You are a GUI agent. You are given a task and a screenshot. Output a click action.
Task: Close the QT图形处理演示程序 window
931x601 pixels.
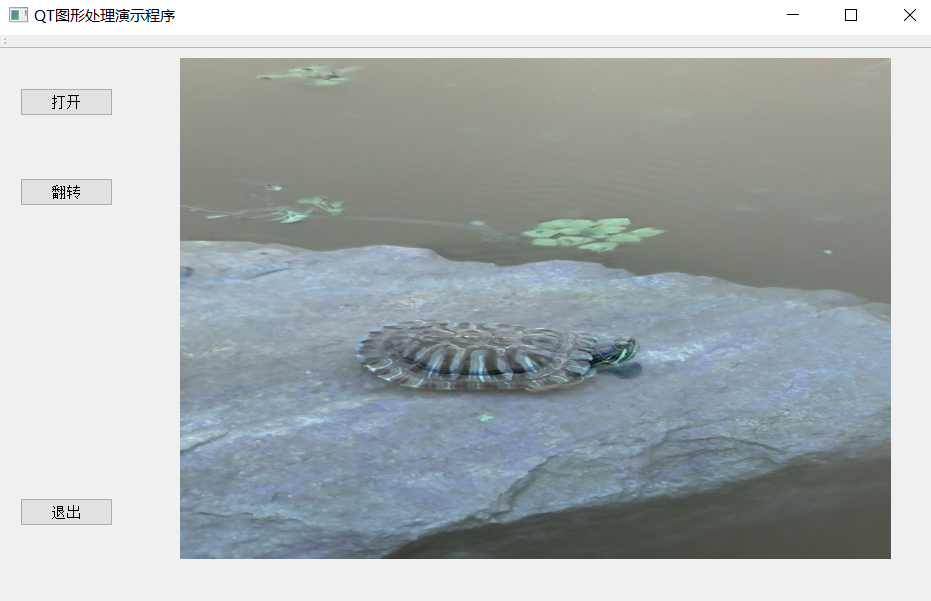[909, 15]
